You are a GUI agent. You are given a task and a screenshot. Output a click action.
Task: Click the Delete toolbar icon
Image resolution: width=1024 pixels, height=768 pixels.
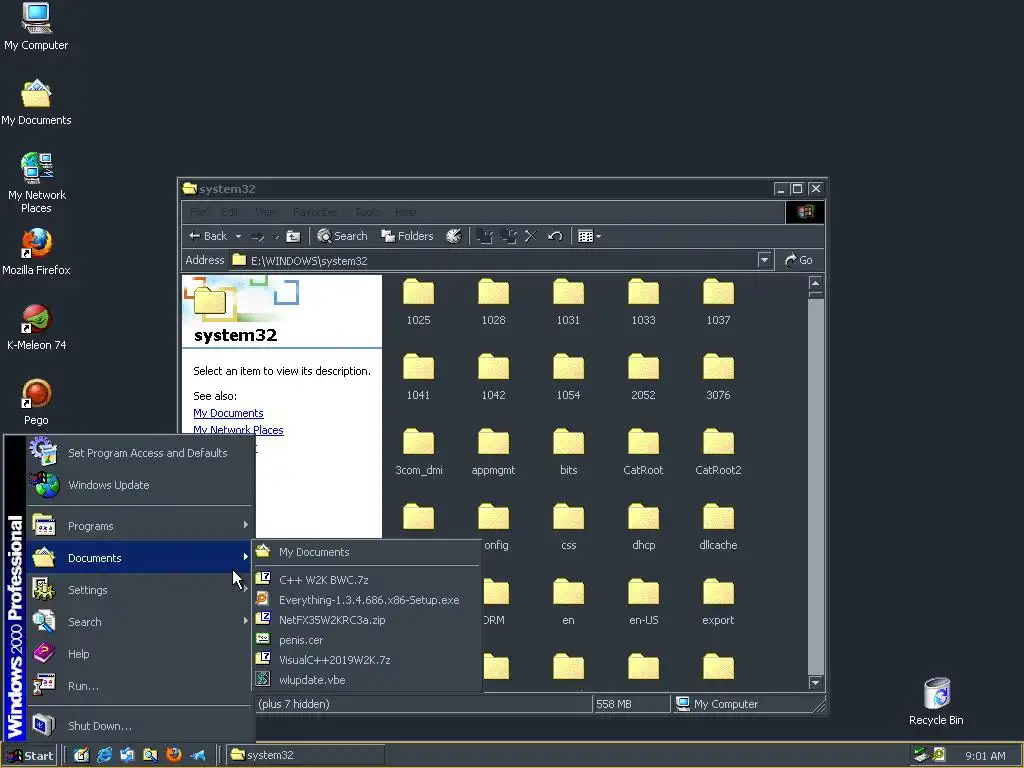coord(531,236)
